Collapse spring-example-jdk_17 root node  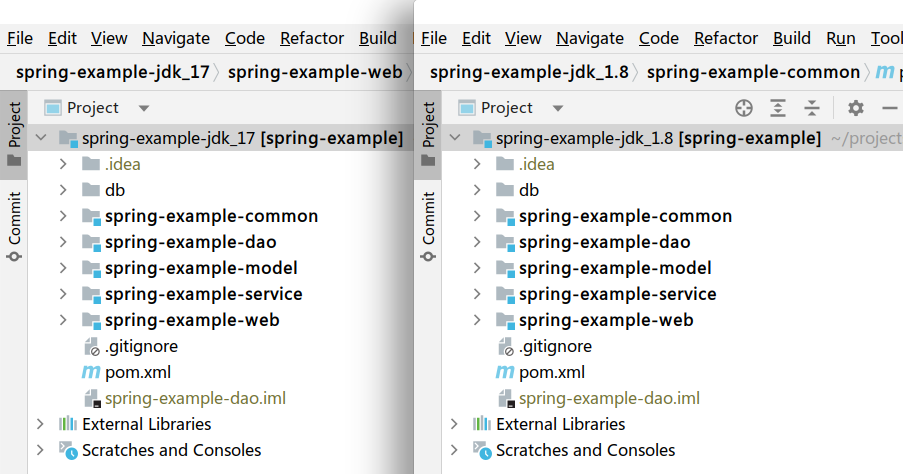point(41,138)
